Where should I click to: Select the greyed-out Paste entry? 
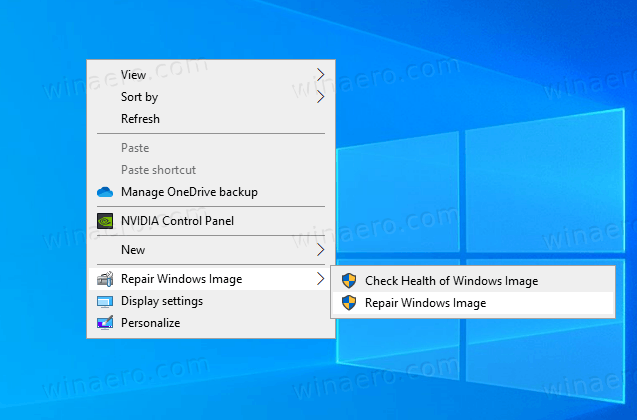(x=211, y=147)
